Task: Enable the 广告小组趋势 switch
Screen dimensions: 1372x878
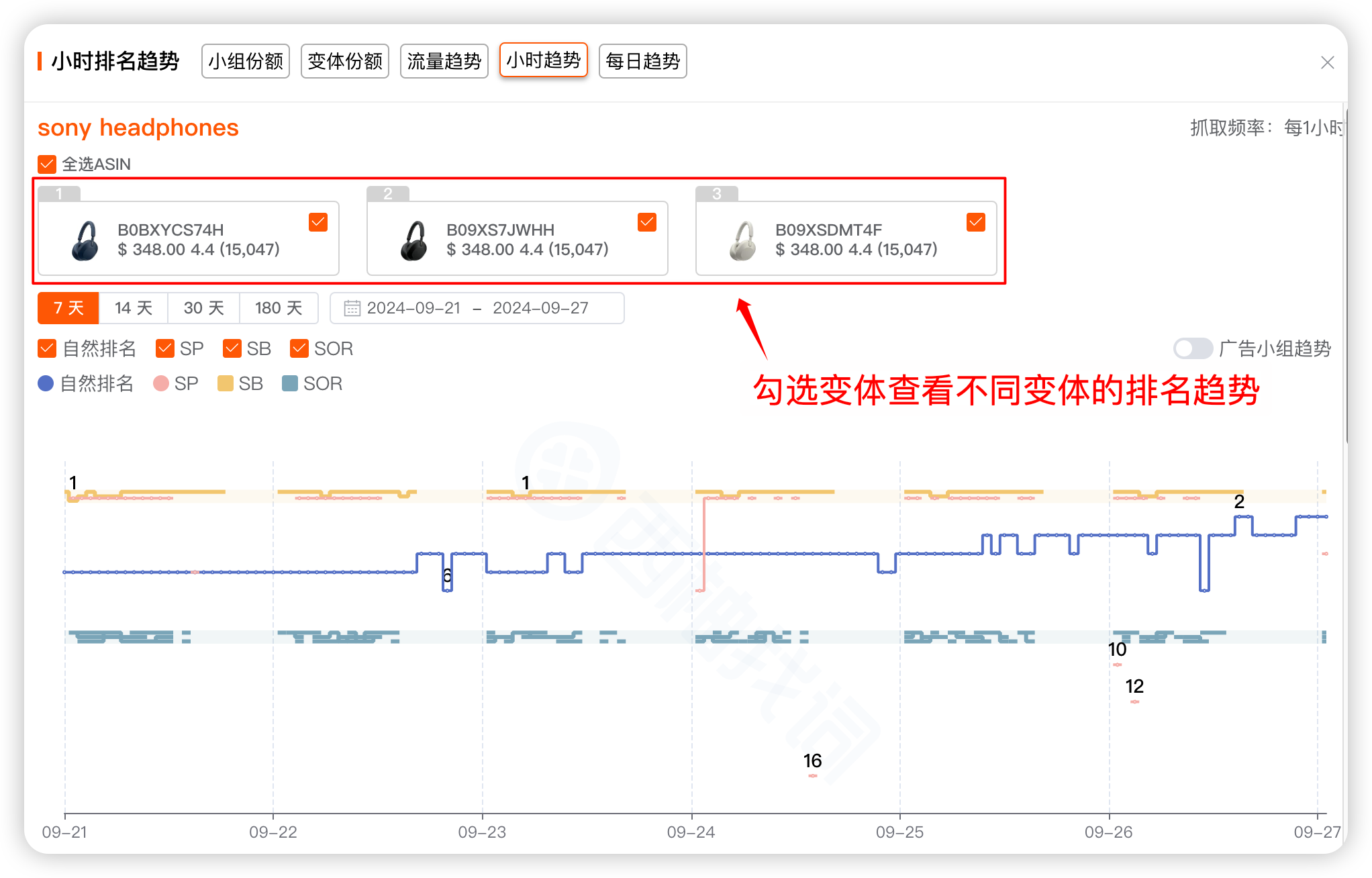Action: pos(1193,348)
